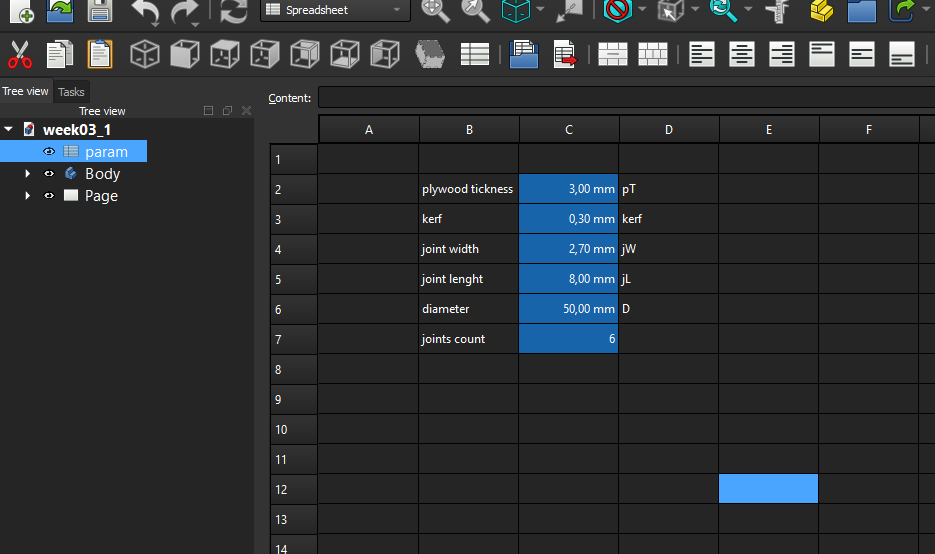
Task: Align cell content right
Action: [x=782, y=54]
